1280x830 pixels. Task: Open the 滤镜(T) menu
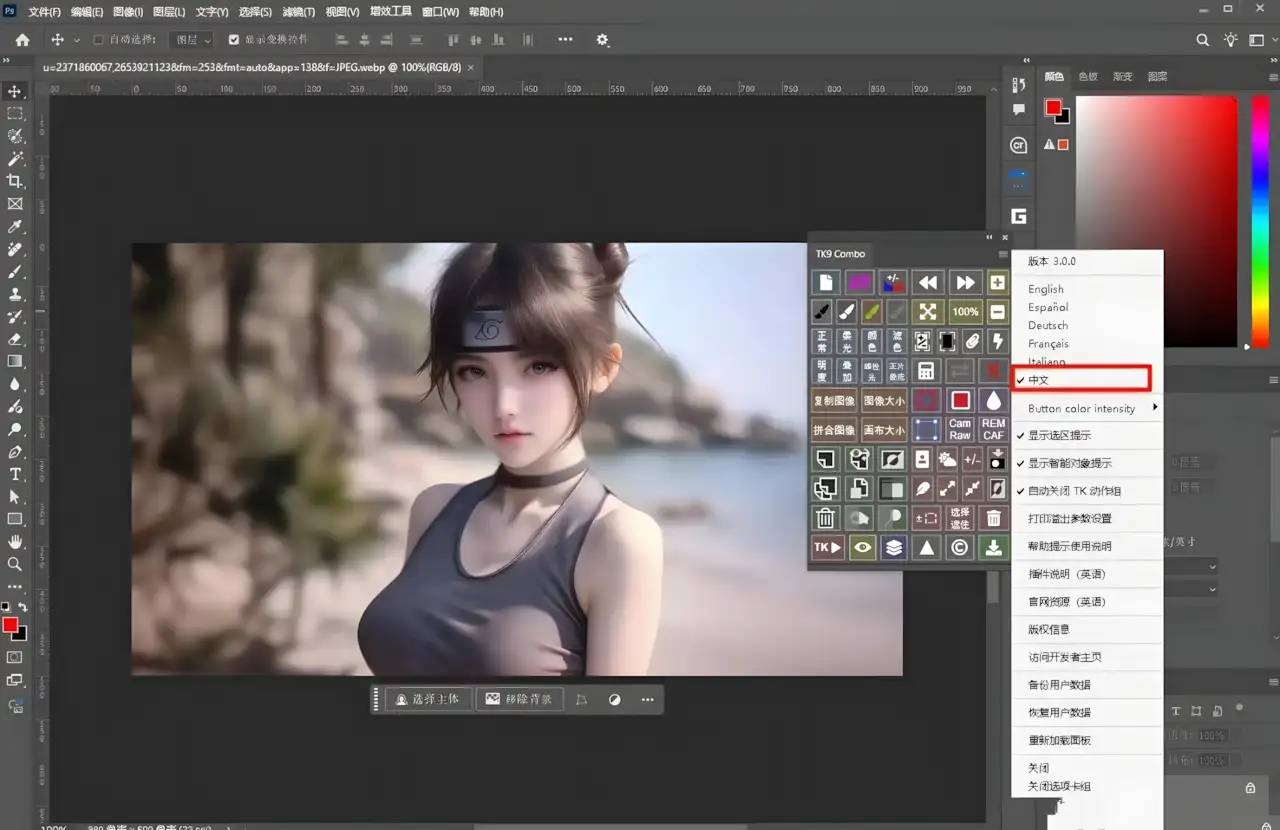click(298, 12)
